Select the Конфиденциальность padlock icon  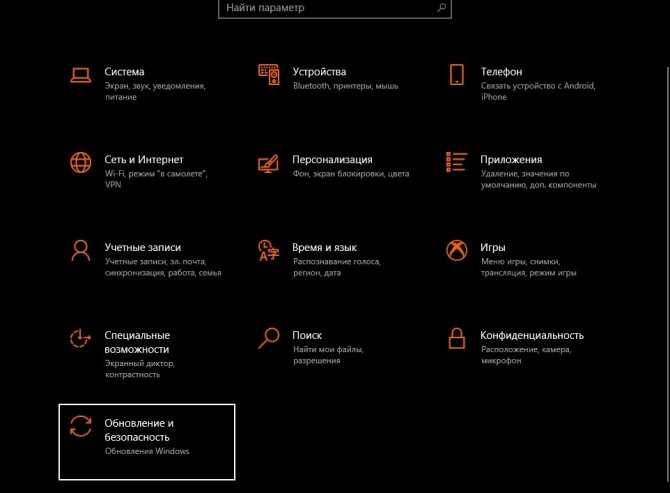(457, 338)
